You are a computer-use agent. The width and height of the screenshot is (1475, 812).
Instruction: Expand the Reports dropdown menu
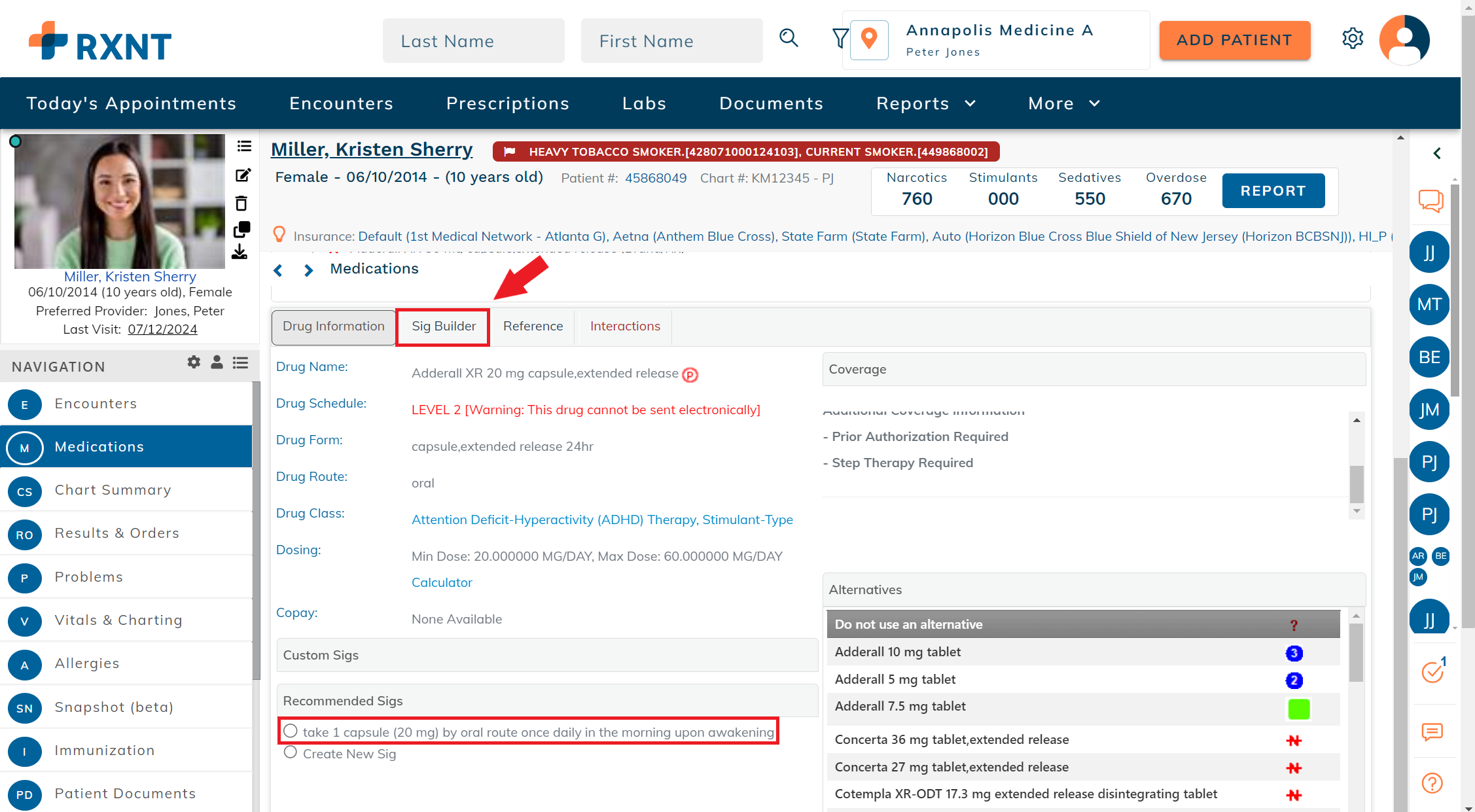926,103
